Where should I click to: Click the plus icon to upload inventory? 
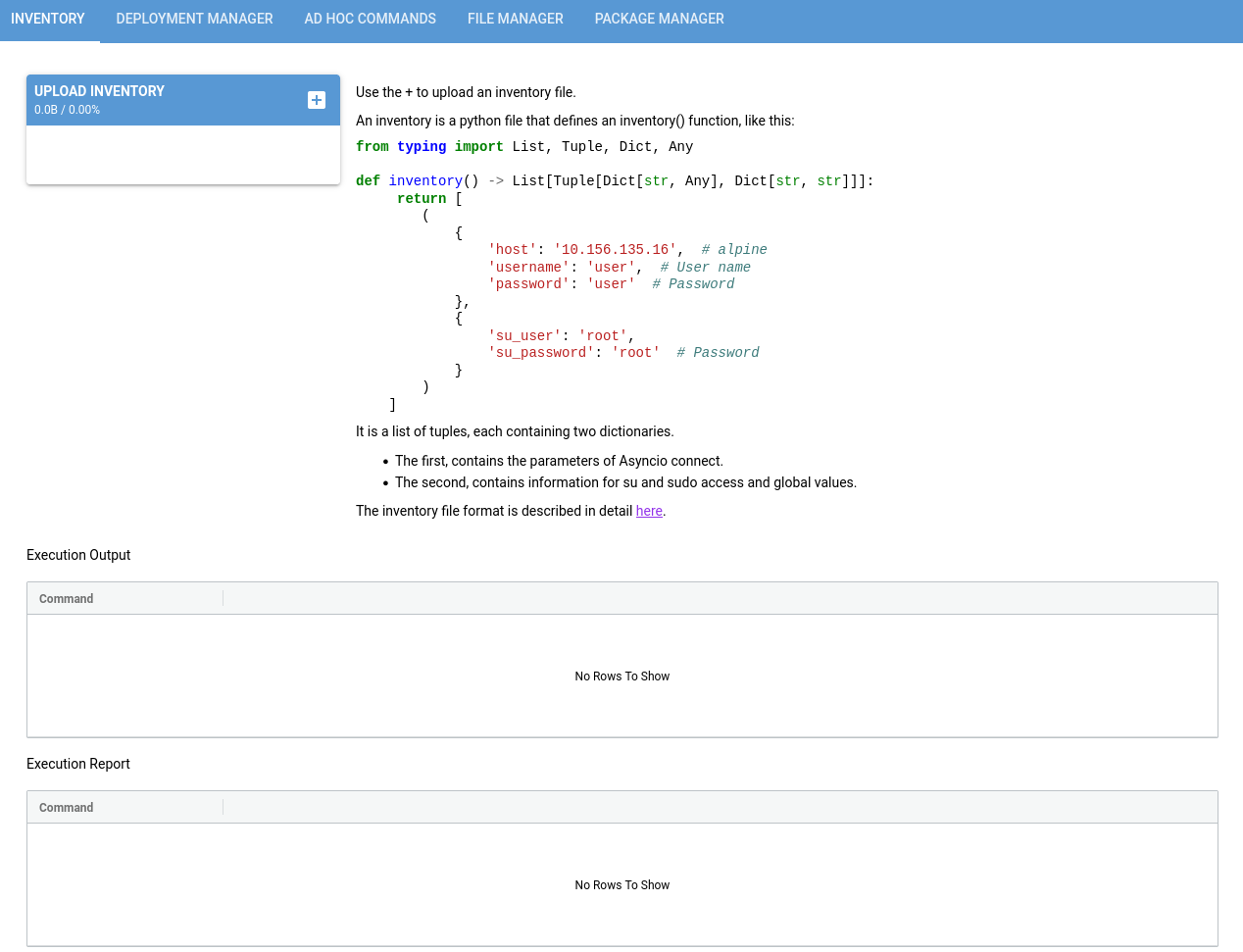pos(317,100)
